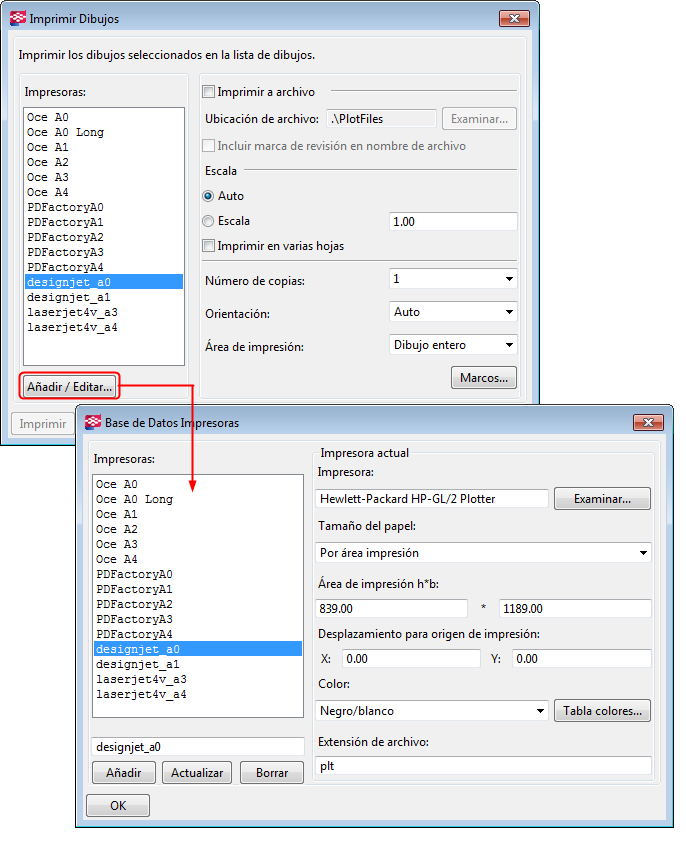Select Oce A2 in printer database list
The width and height of the screenshot is (686, 842).
click(198, 529)
